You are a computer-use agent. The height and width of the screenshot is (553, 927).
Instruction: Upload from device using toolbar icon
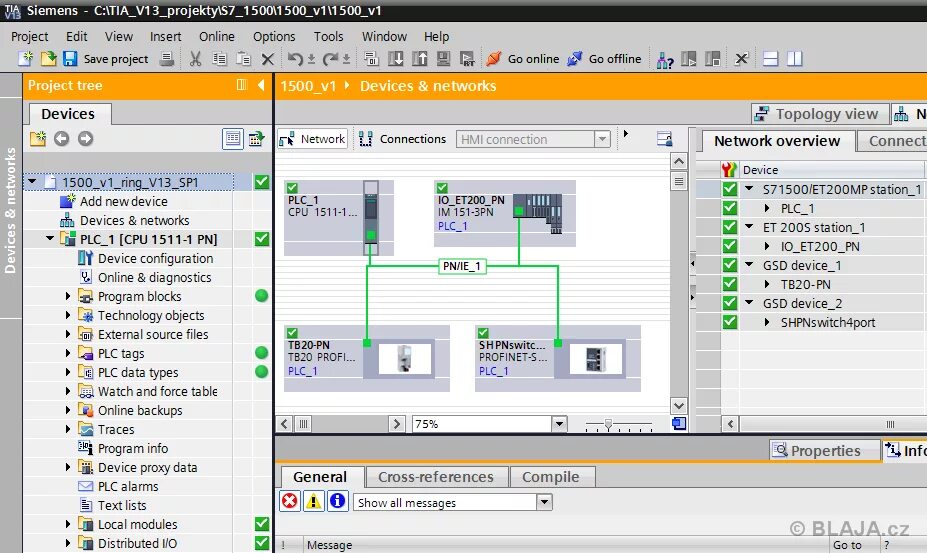tap(419, 59)
